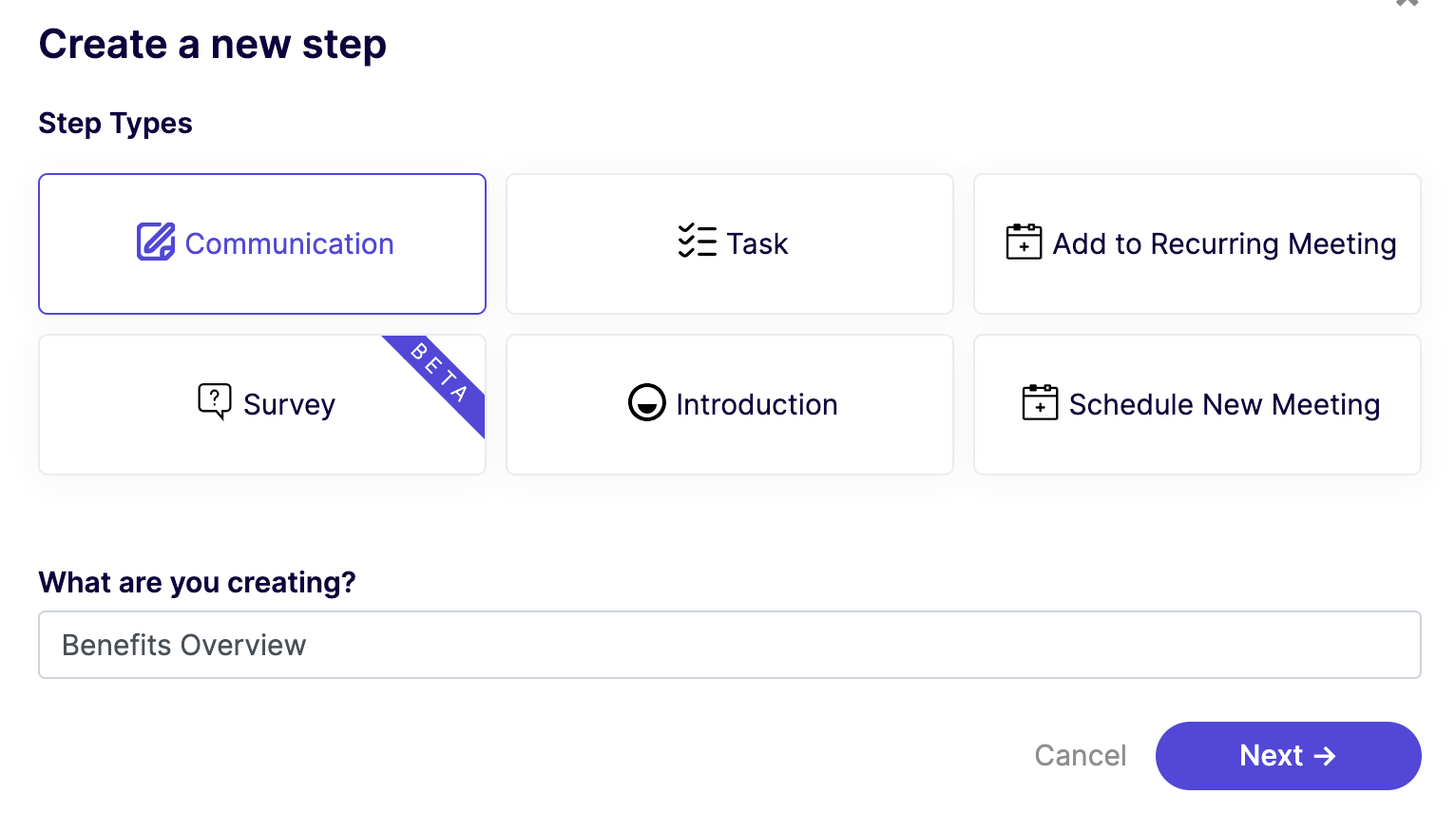Screen dimensions: 1456x833
Task: Click the Survey question-bubble icon
Action: [215, 401]
